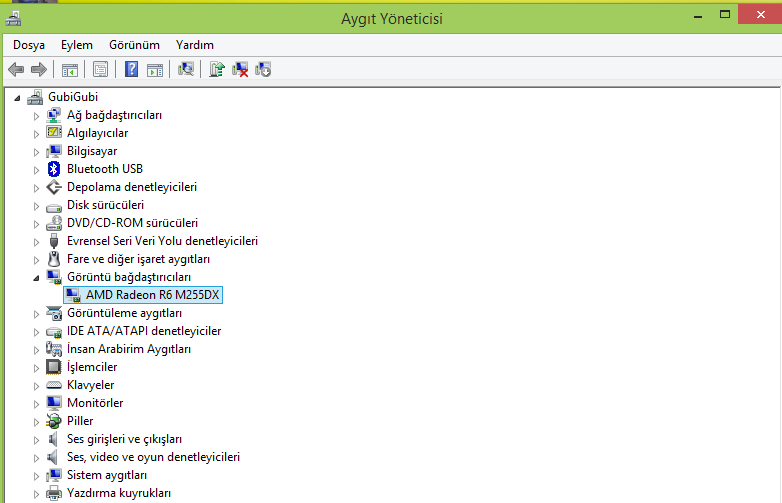782x503 pixels.
Task: Select the Depolama denetleyicileri label
Action: pos(132,187)
